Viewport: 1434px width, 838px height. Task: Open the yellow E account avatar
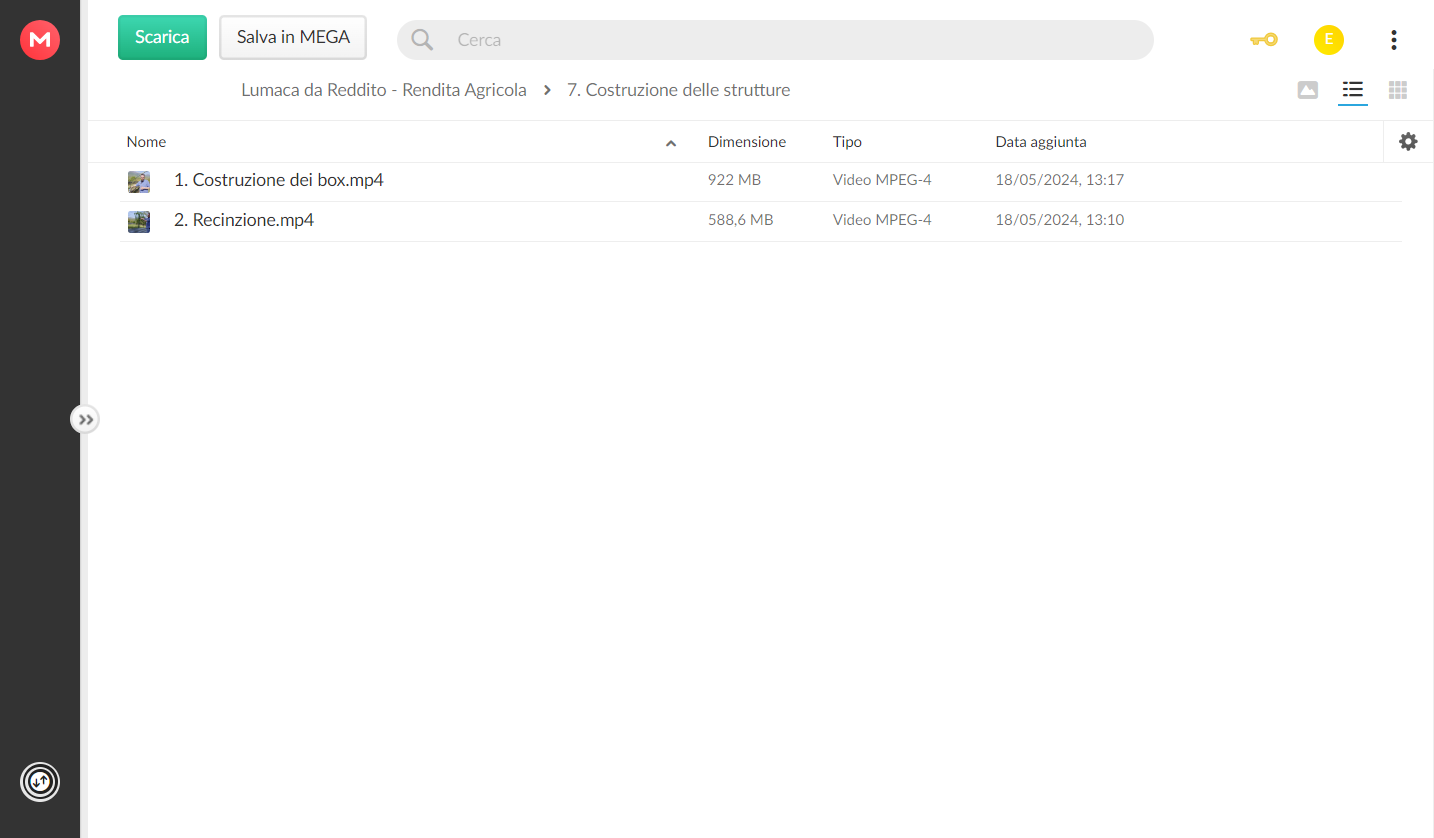point(1329,40)
